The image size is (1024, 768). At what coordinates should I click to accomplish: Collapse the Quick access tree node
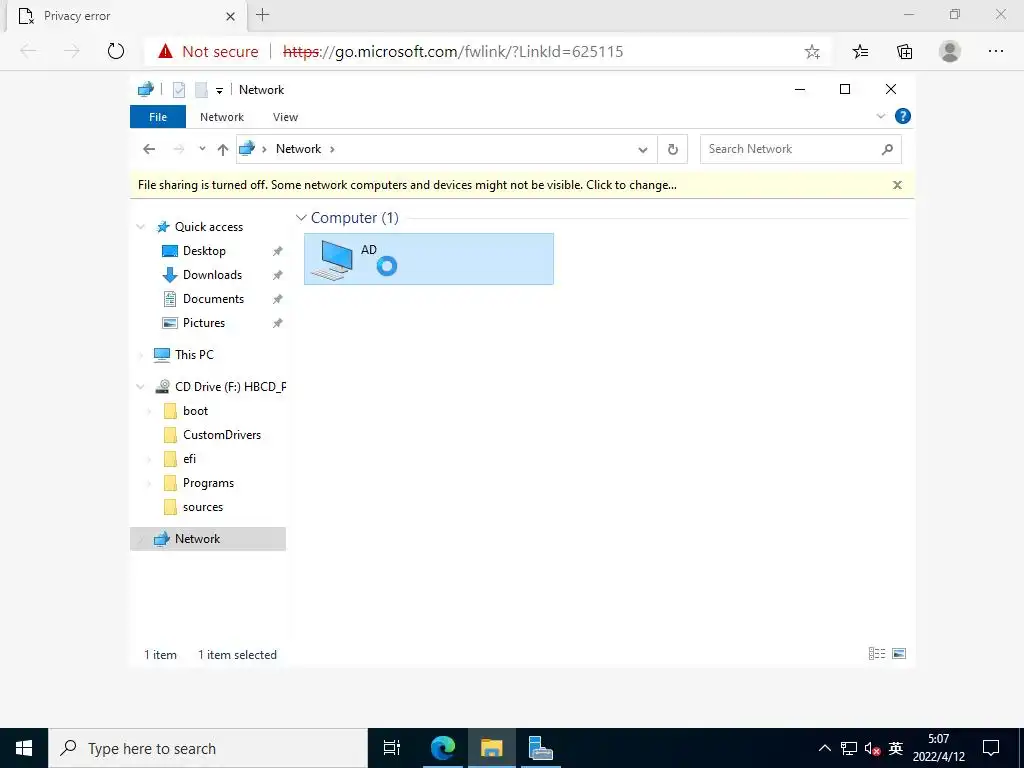click(x=140, y=227)
